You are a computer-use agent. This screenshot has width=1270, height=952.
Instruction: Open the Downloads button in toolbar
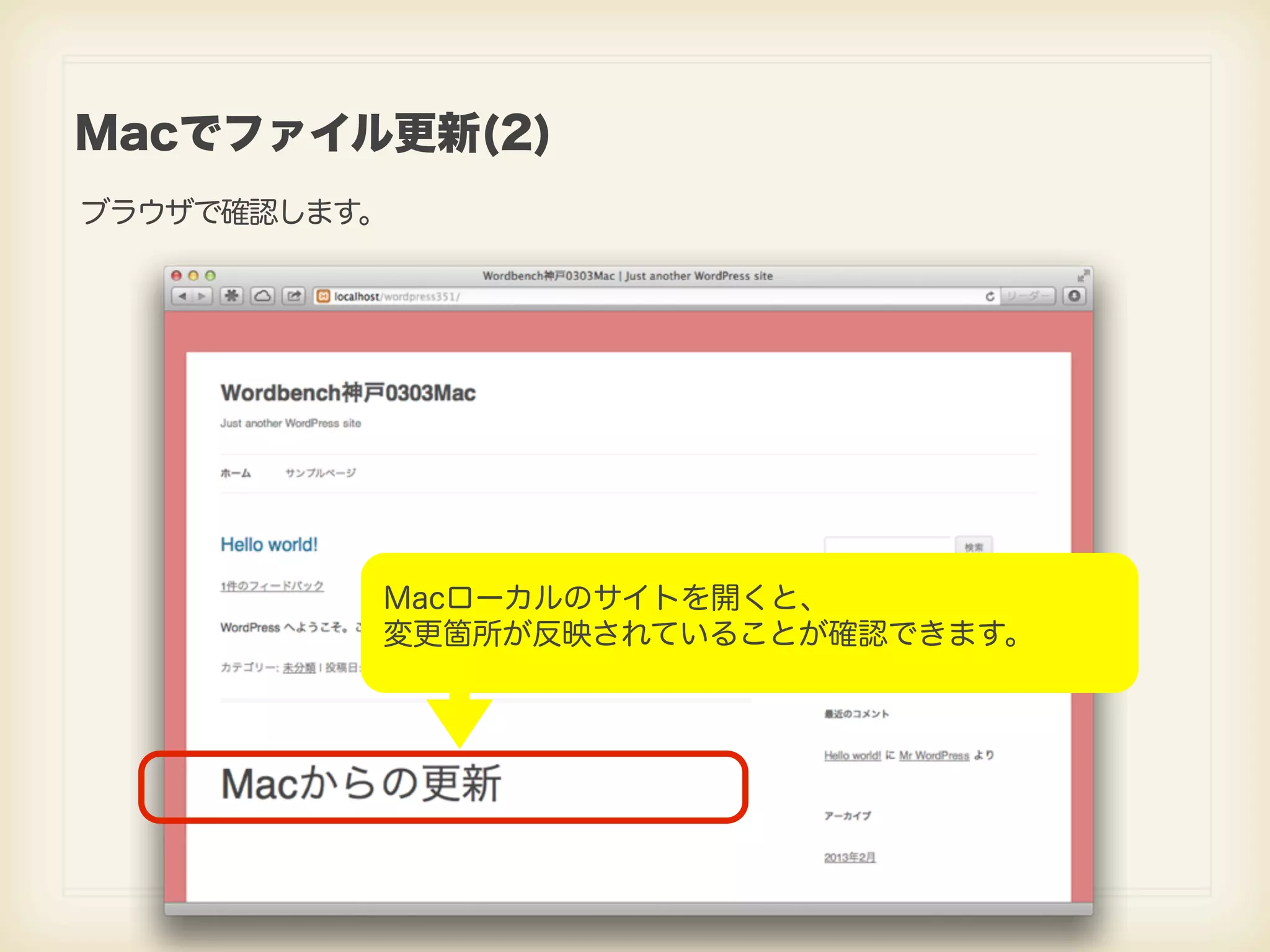click(x=1075, y=296)
